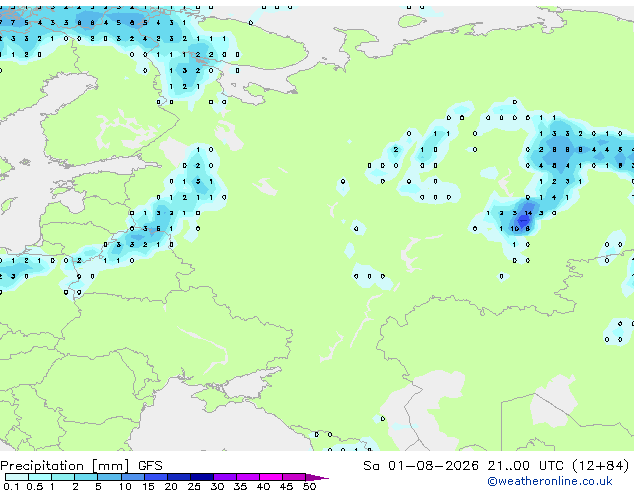The height and width of the screenshot is (490, 634).
Task: Click the dark blue precipitation maximum cell
Action: click(x=524, y=221)
